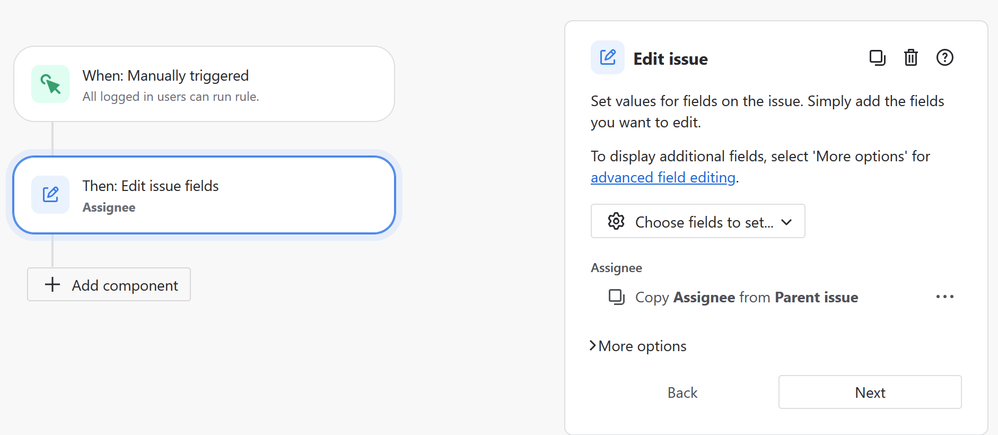998x435 pixels.
Task: Open help with the question mark icon
Action: 945,58
